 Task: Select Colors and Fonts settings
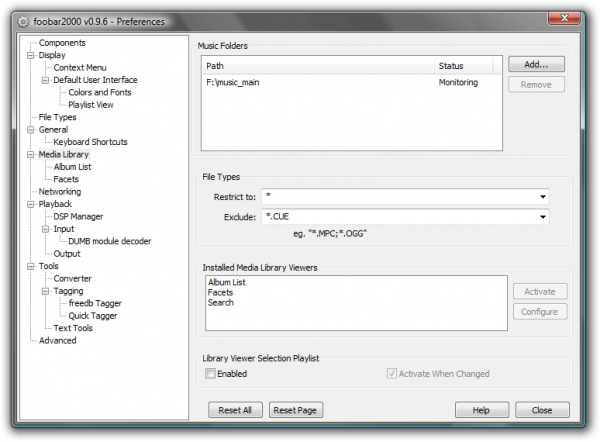coord(99,92)
